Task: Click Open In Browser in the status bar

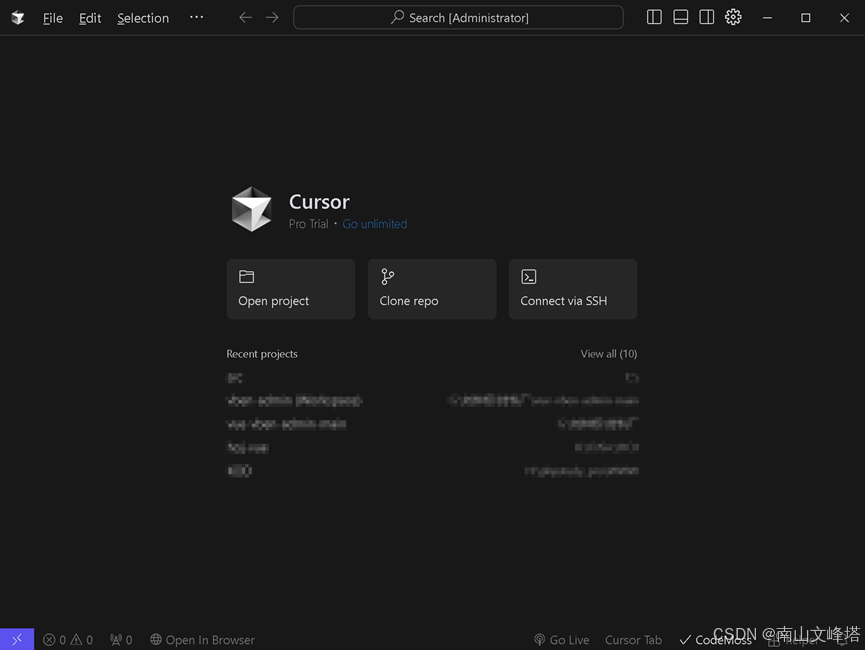Action: coord(202,640)
